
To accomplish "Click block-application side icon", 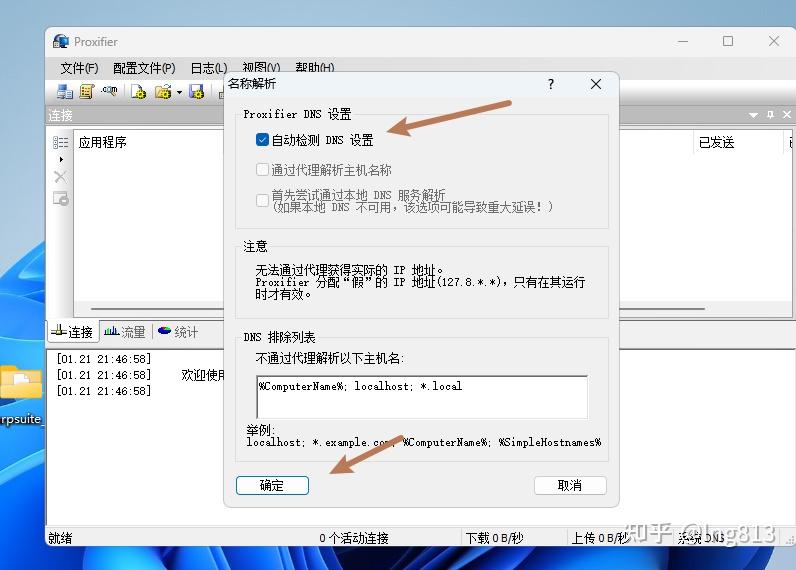I will (x=60, y=198).
